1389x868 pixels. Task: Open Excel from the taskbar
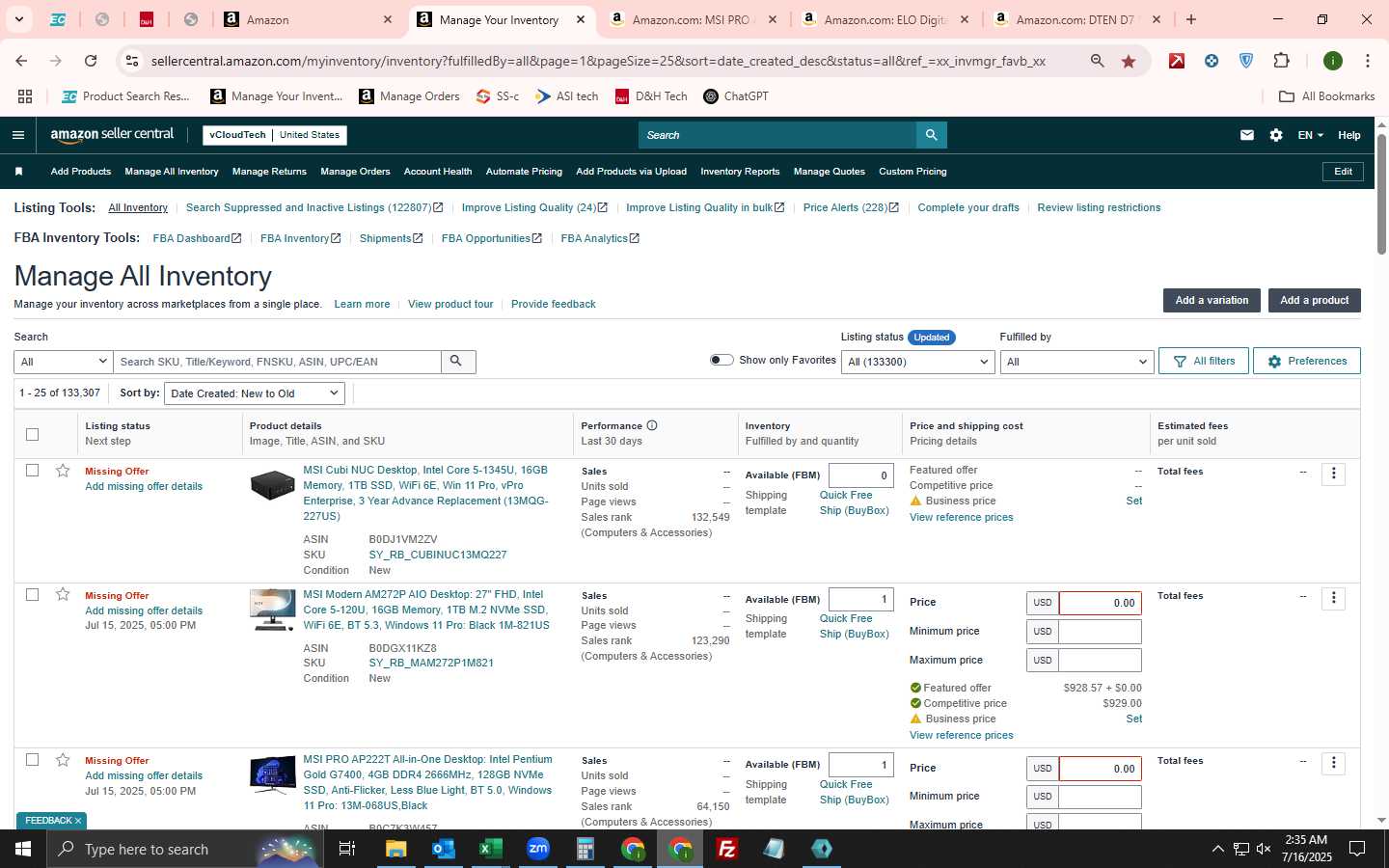(x=491, y=849)
